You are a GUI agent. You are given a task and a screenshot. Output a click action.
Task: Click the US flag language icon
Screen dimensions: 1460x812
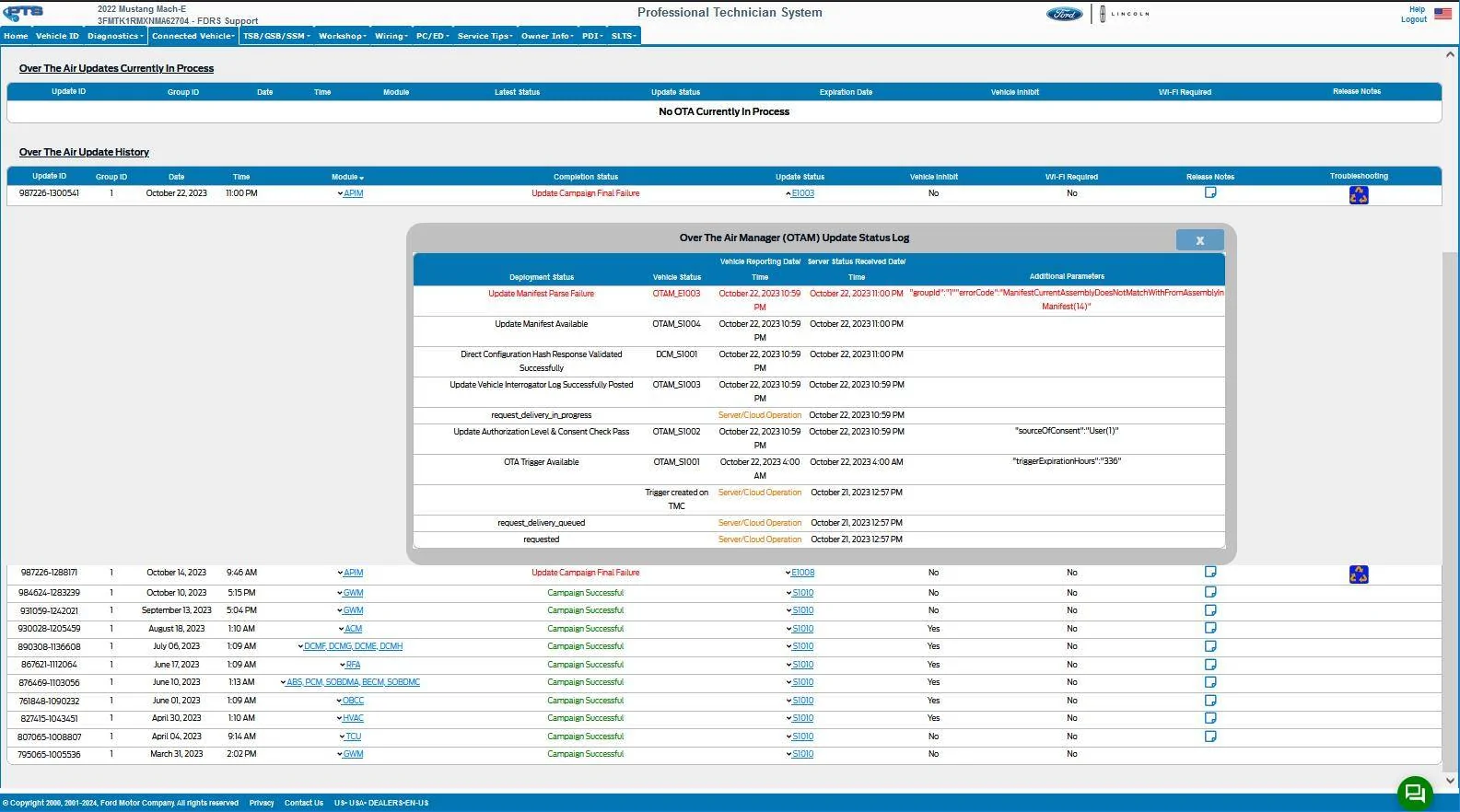point(1442,14)
